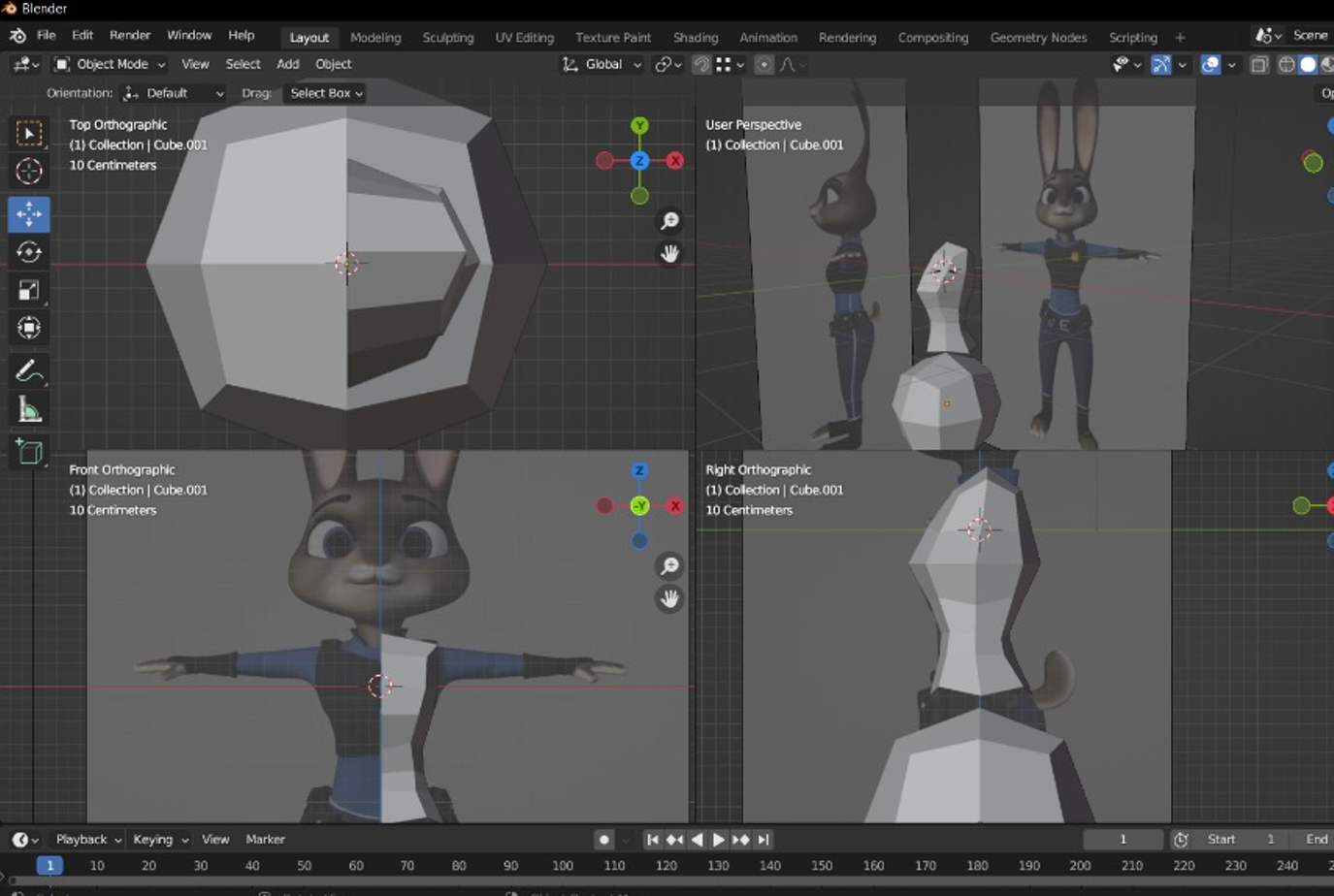
Task: Switch to solid viewport shading
Action: click(x=1308, y=64)
